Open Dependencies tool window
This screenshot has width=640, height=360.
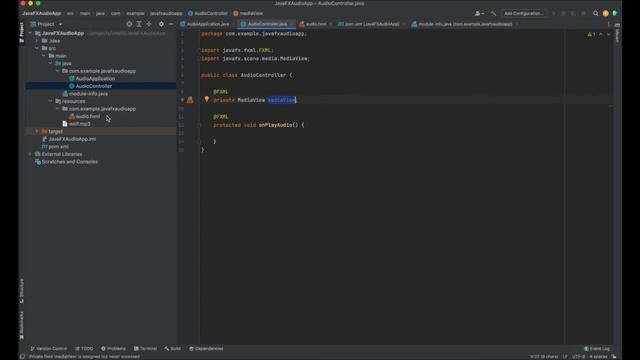click(x=206, y=349)
